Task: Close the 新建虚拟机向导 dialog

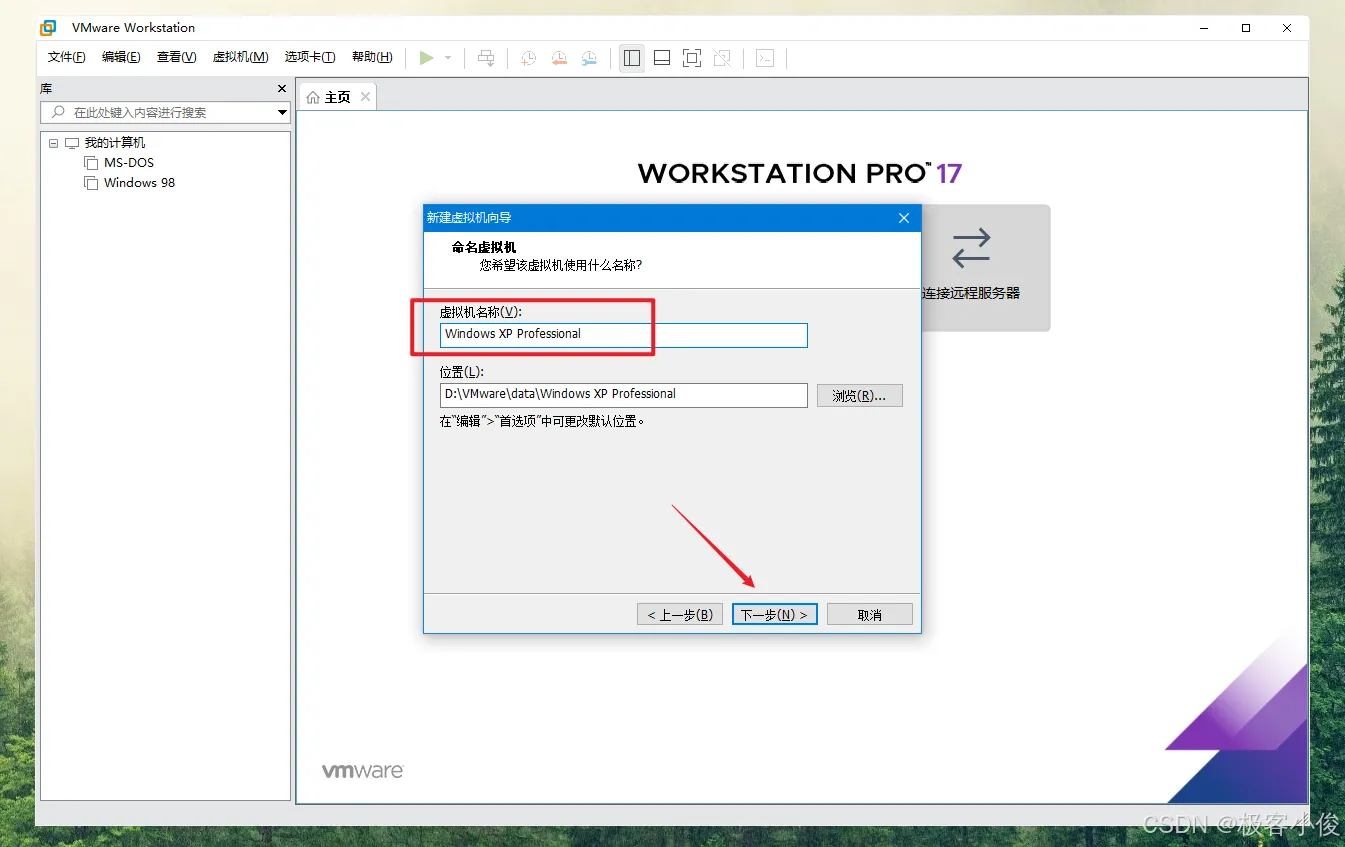Action: click(904, 218)
